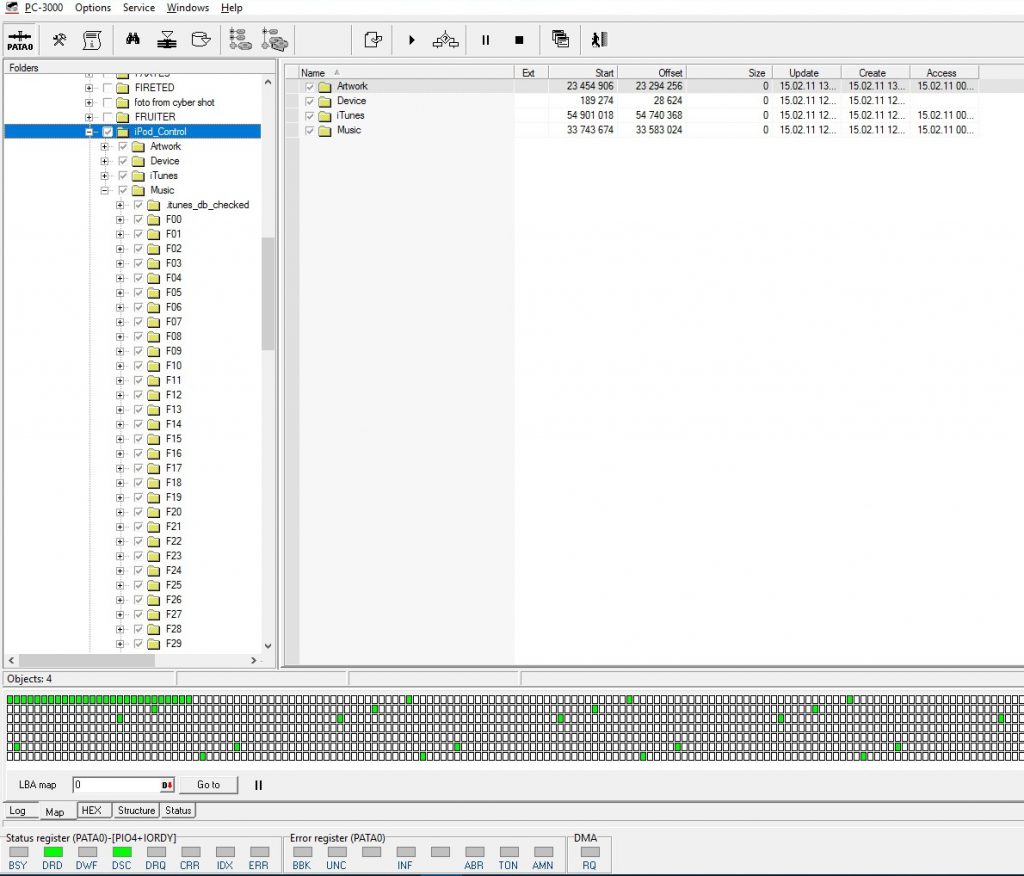Click the toolbar Pause icon
This screenshot has height=876, width=1024.
486,40
